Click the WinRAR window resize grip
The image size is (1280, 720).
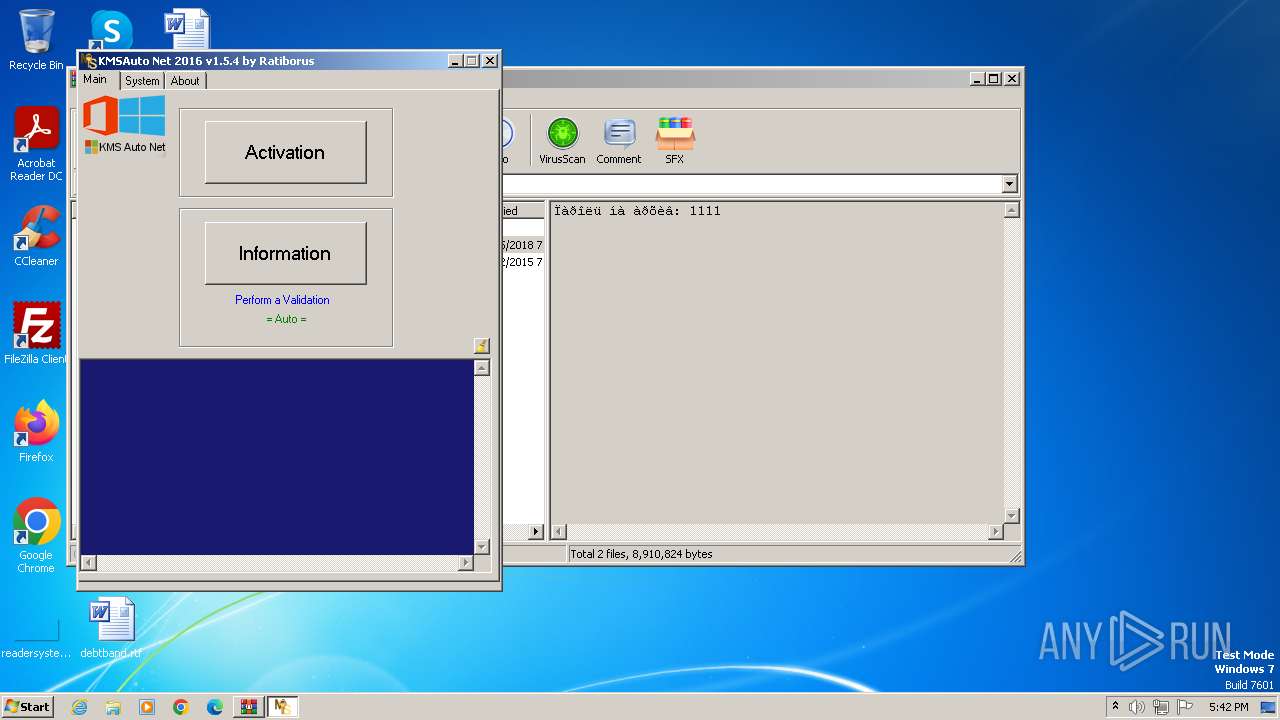1015,556
